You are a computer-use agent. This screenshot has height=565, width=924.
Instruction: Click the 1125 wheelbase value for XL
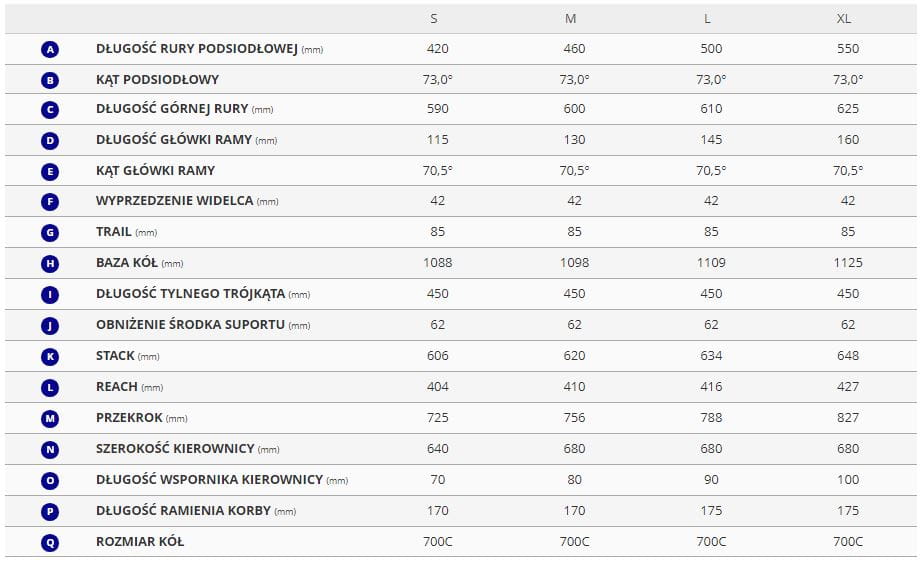[848, 263]
